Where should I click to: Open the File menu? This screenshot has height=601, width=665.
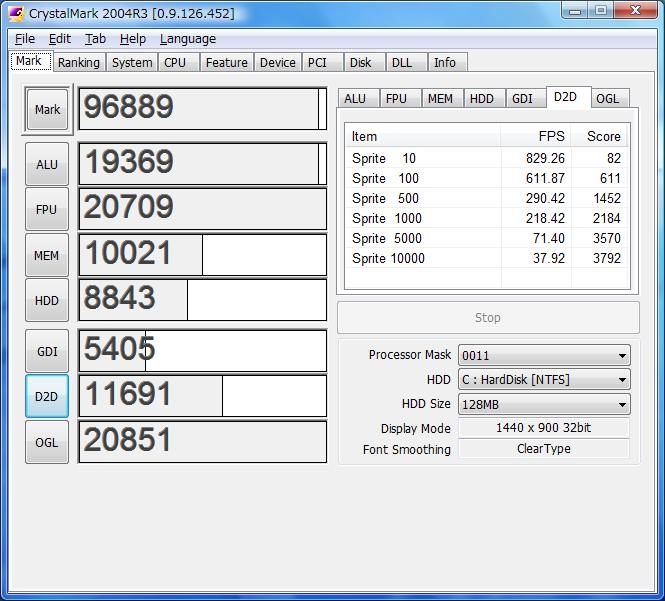(x=25, y=39)
